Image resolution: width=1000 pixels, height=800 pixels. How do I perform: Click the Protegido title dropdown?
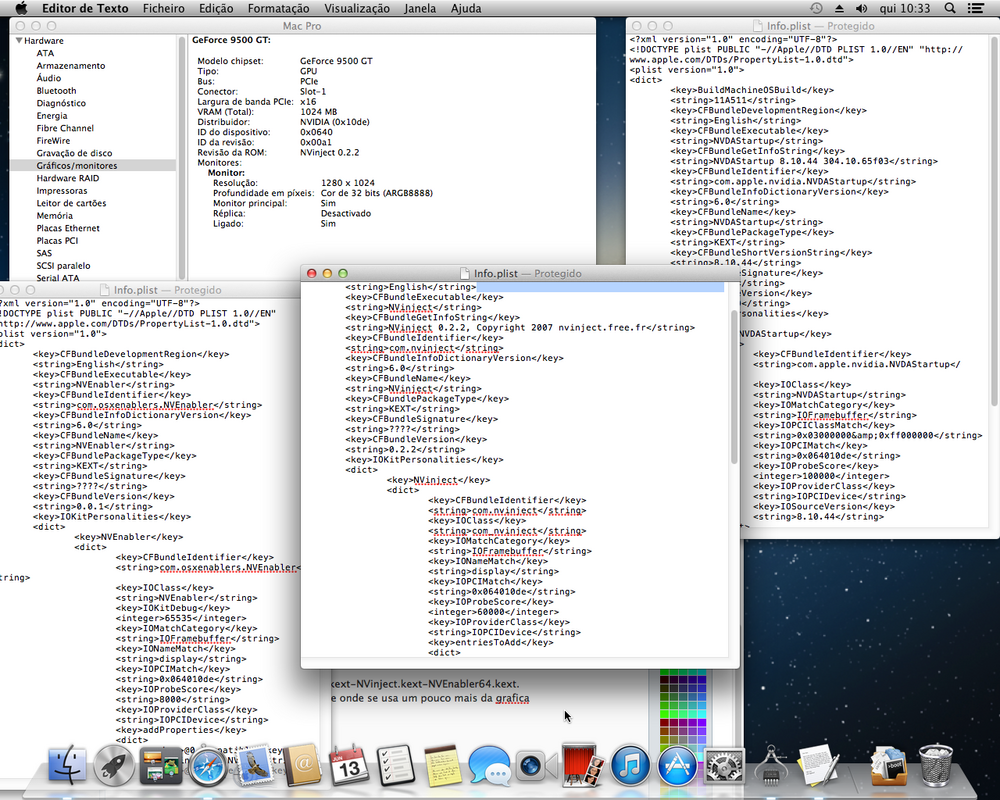tap(556, 273)
